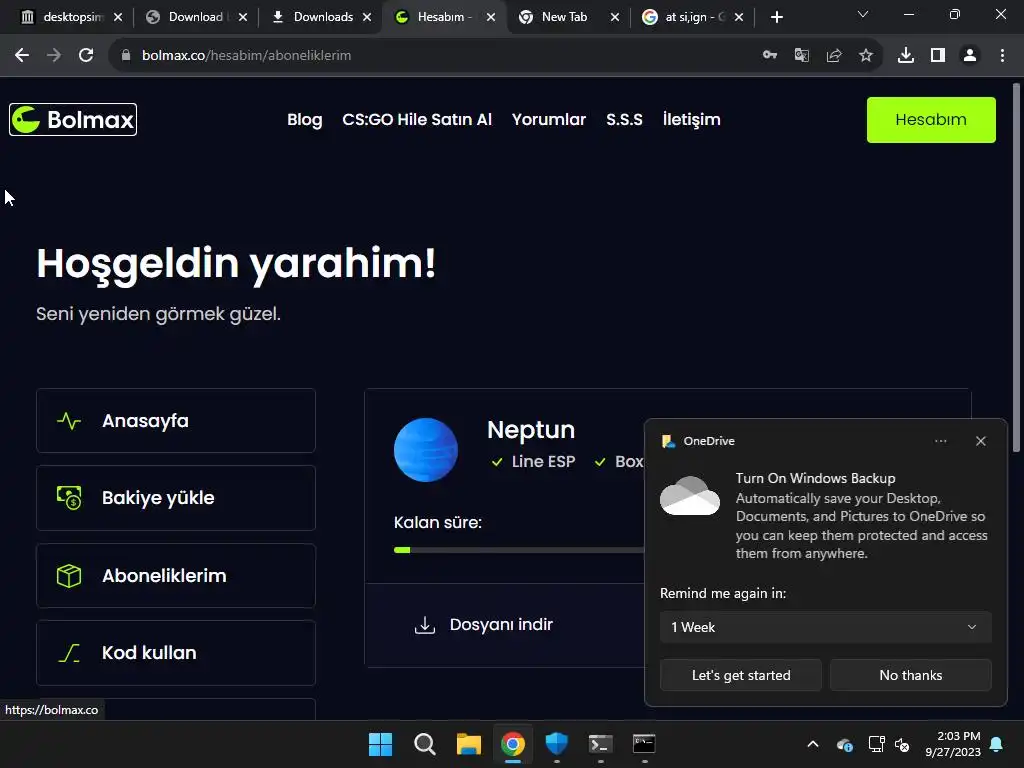
Task: Open File Explorer from taskbar
Action: coord(468,744)
